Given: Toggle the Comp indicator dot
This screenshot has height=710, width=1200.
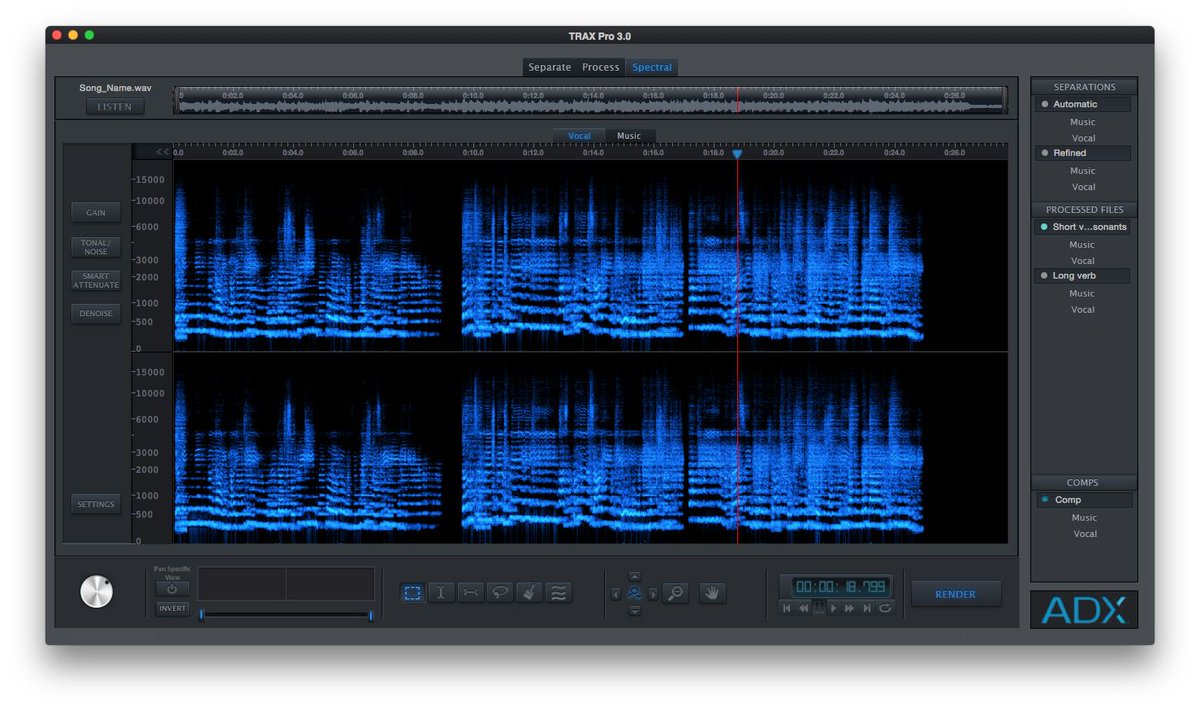Looking at the screenshot, I should pyautogui.click(x=1045, y=499).
